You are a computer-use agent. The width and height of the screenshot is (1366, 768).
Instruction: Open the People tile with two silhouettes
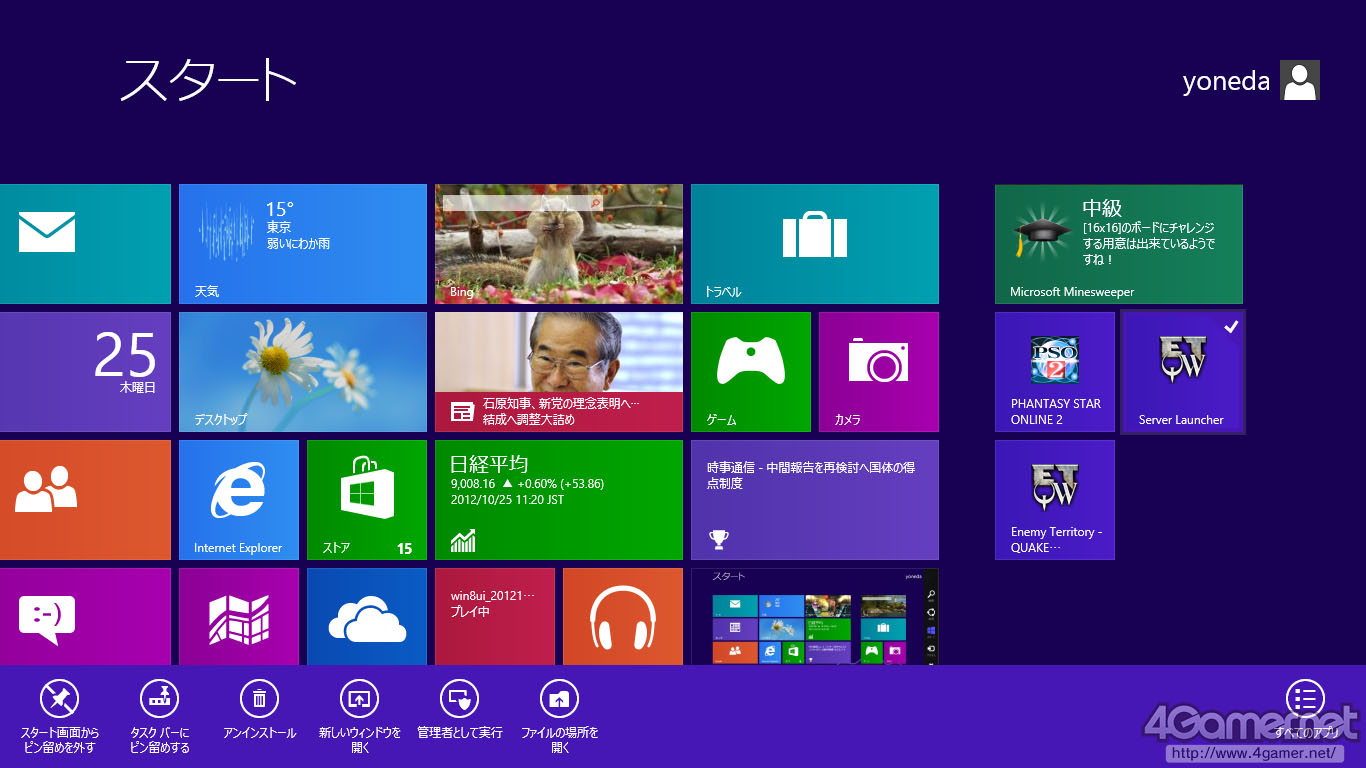(x=85, y=500)
